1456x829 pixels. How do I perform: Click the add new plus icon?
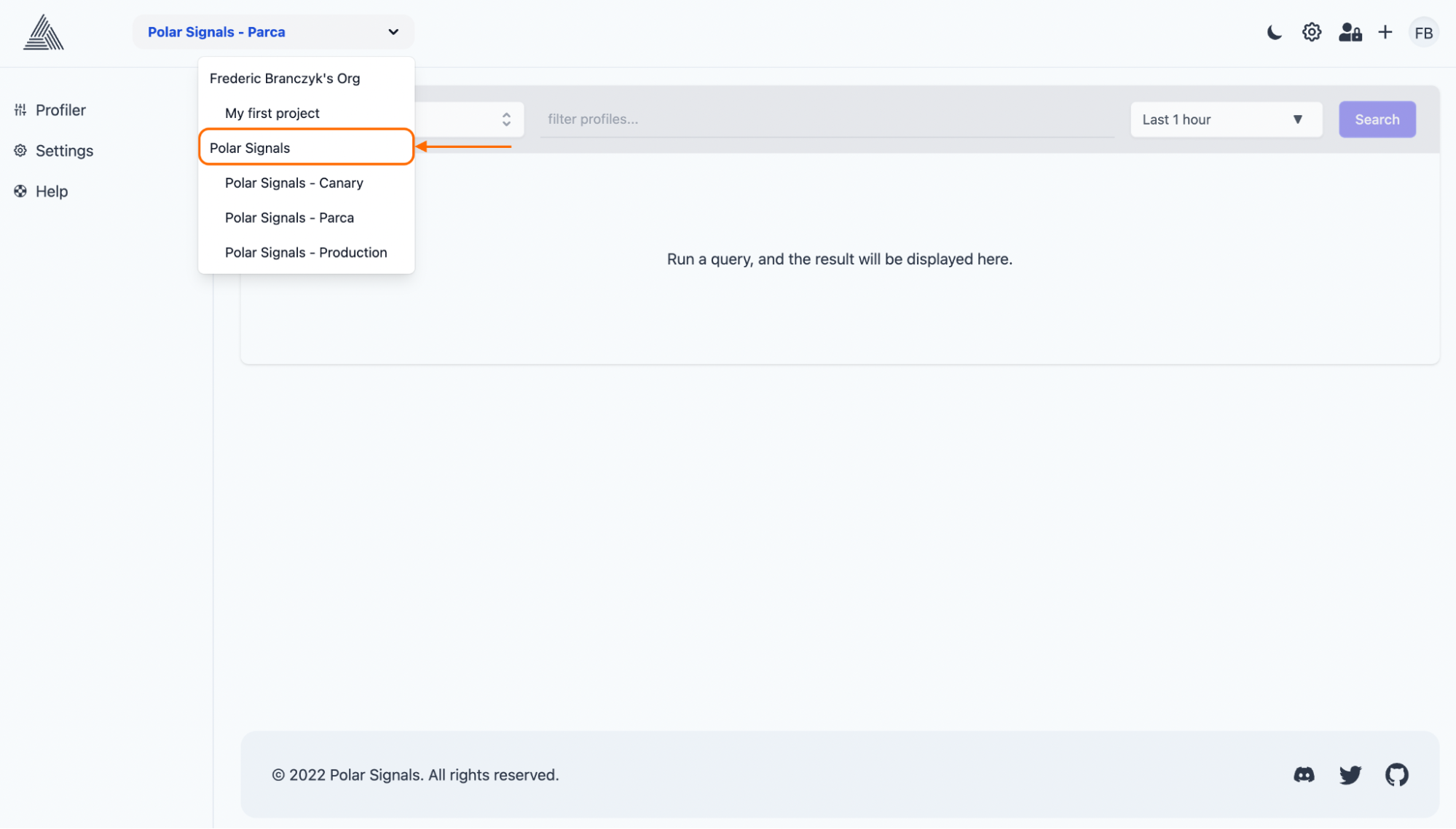click(1386, 32)
